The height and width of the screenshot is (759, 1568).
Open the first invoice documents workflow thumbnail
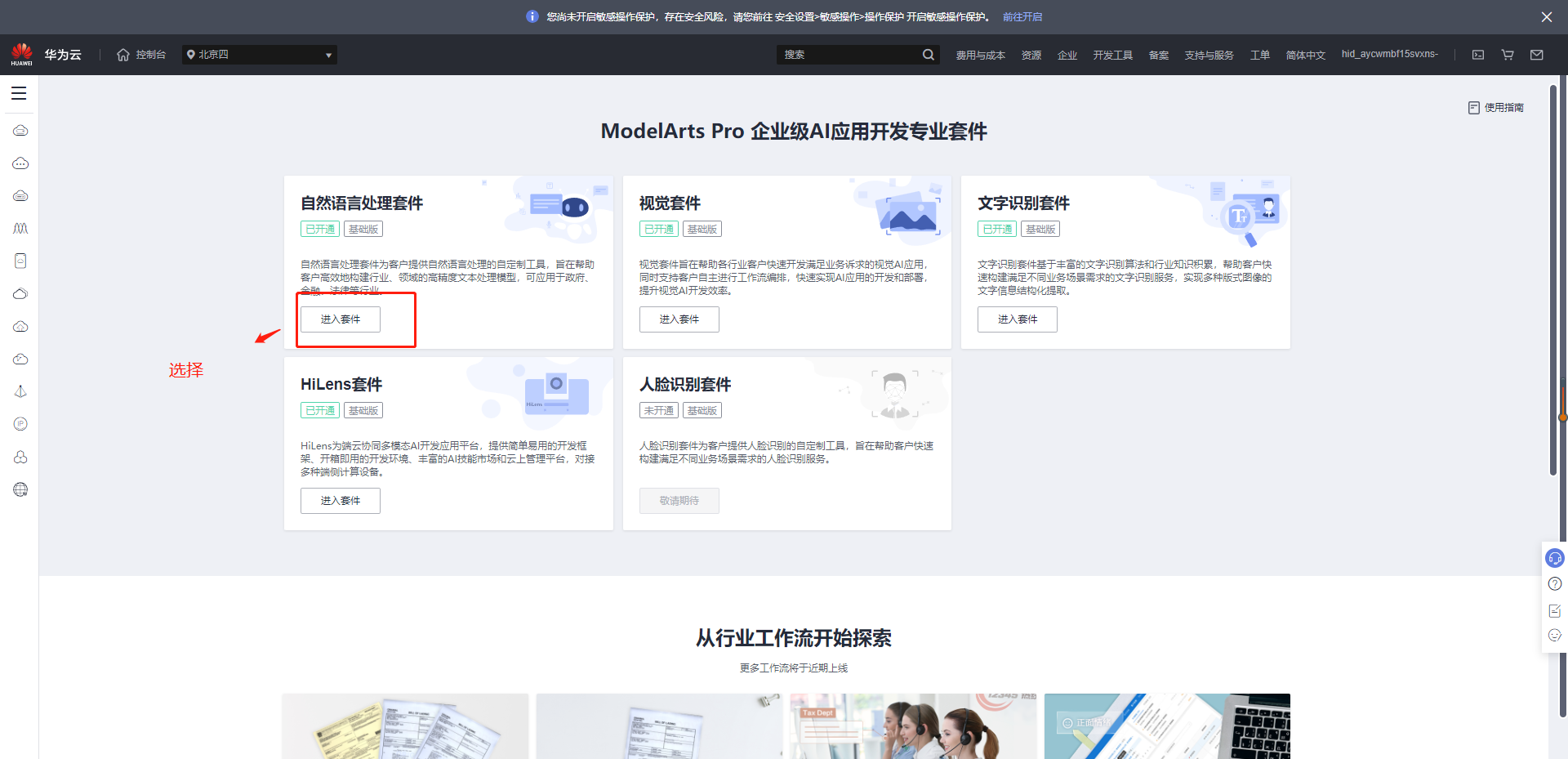pyautogui.click(x=405, y=726)
